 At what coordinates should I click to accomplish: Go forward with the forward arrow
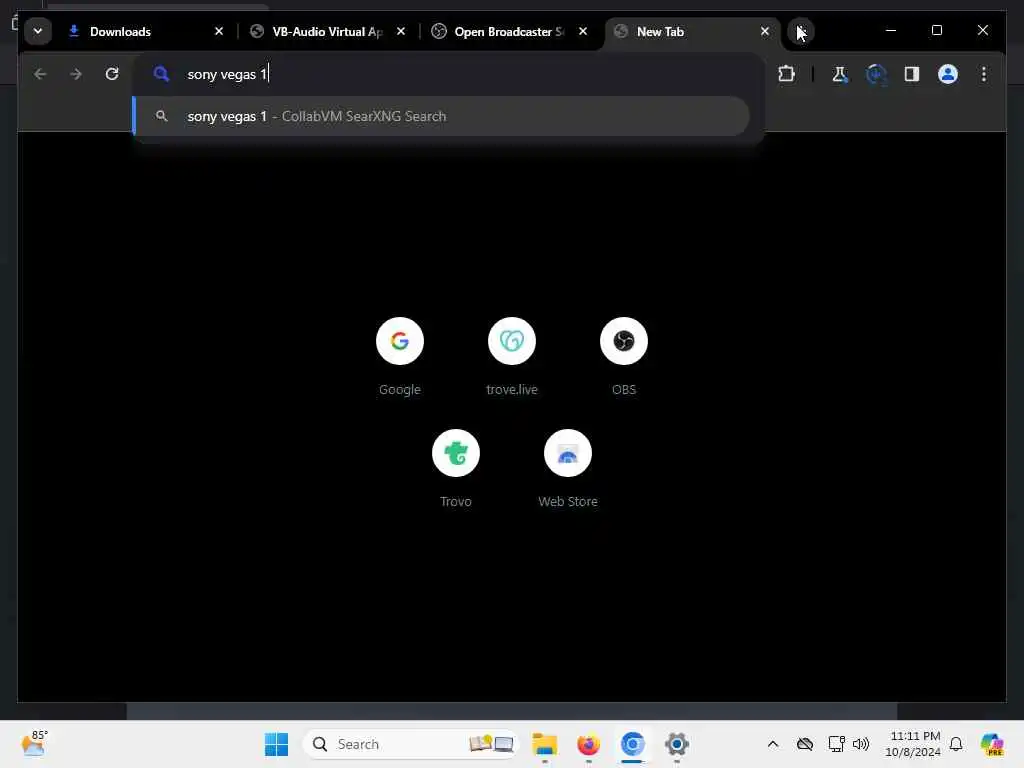pos(76,74)
